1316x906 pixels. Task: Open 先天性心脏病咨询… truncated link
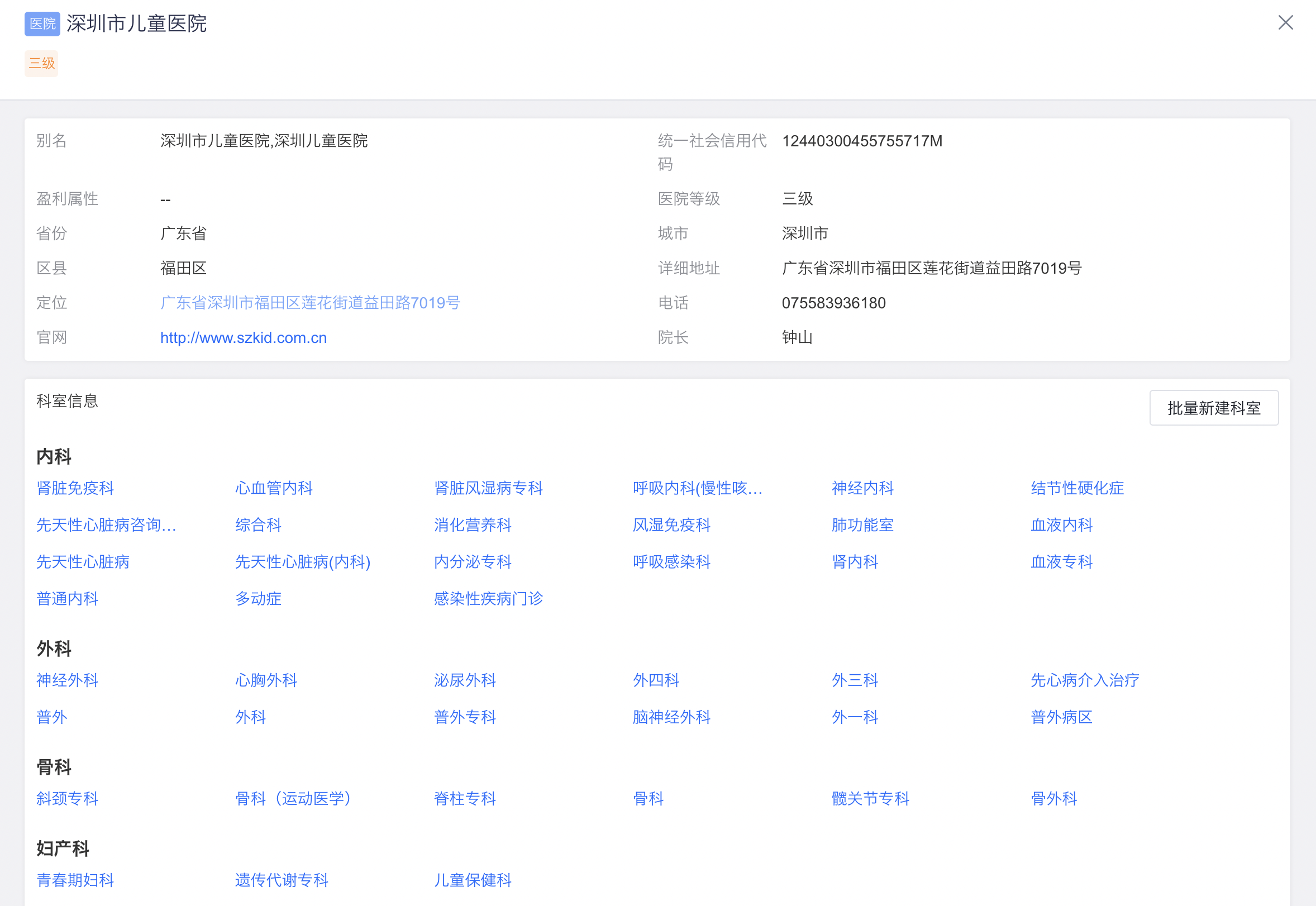point(106,525)
